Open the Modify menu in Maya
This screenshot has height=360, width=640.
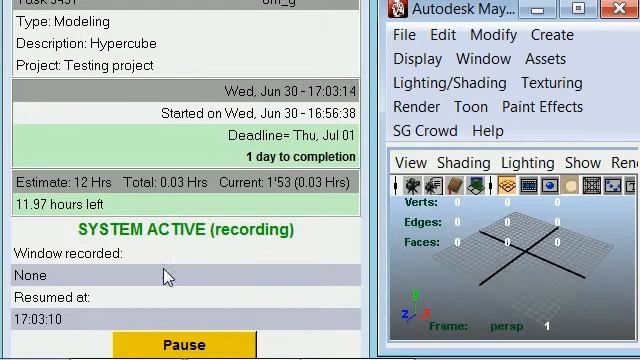[x=493, y=35]
